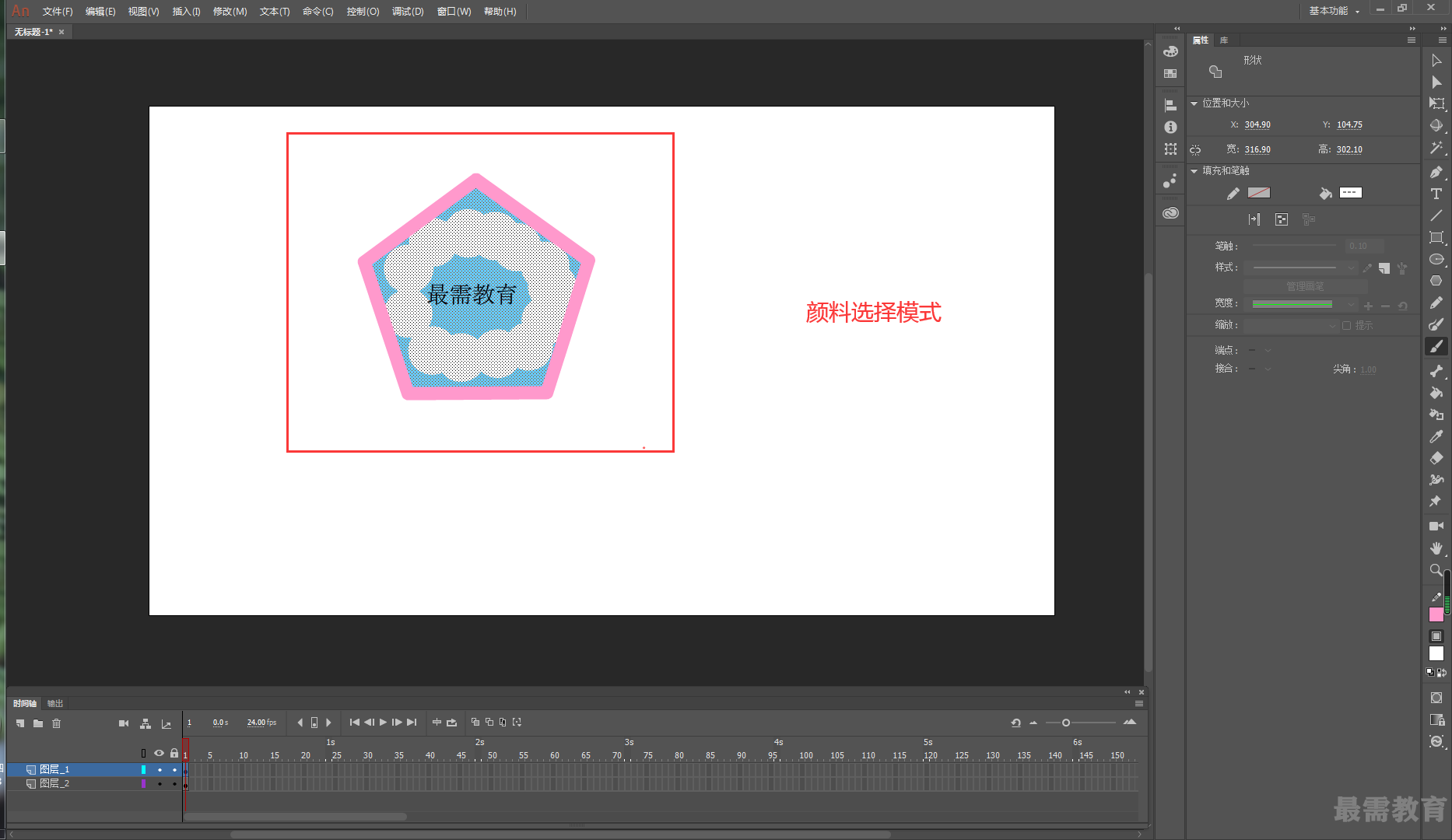
Task: Switch to the 库 library tab
Action: pos(1224,40)
